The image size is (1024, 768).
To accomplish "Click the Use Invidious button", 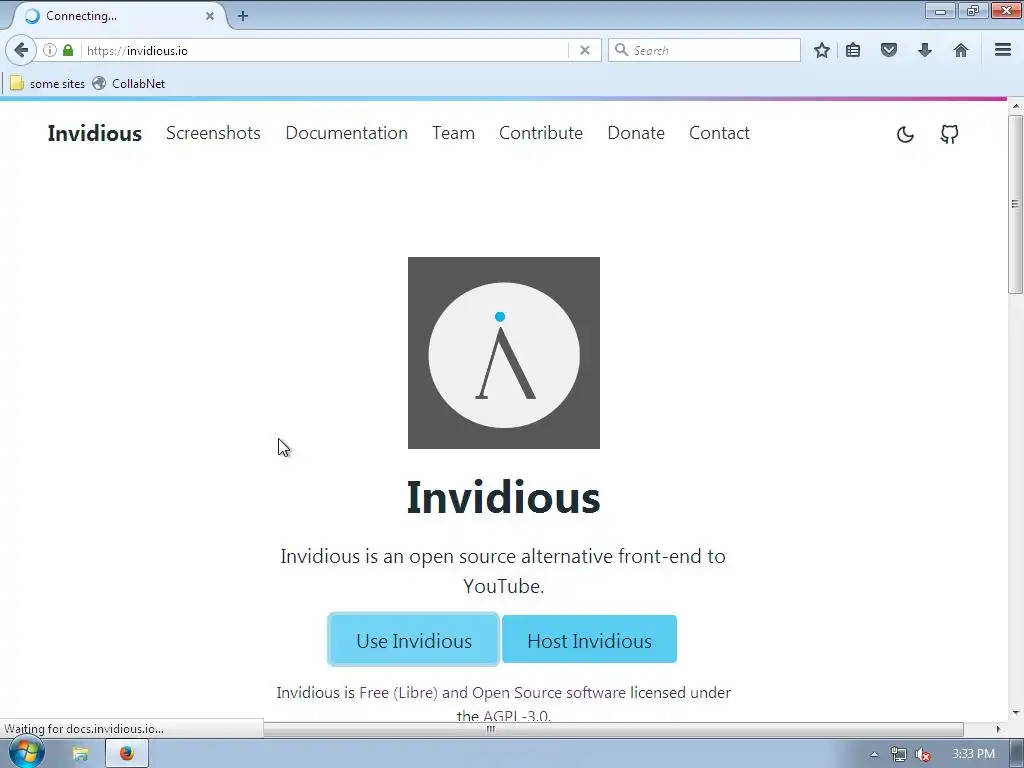I will click(414, 639).
